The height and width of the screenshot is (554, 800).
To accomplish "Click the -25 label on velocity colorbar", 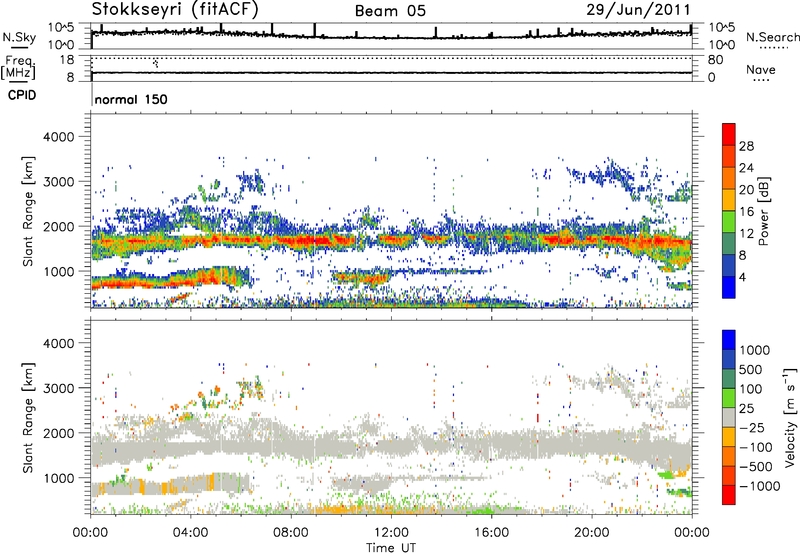I will click(751, 427).
